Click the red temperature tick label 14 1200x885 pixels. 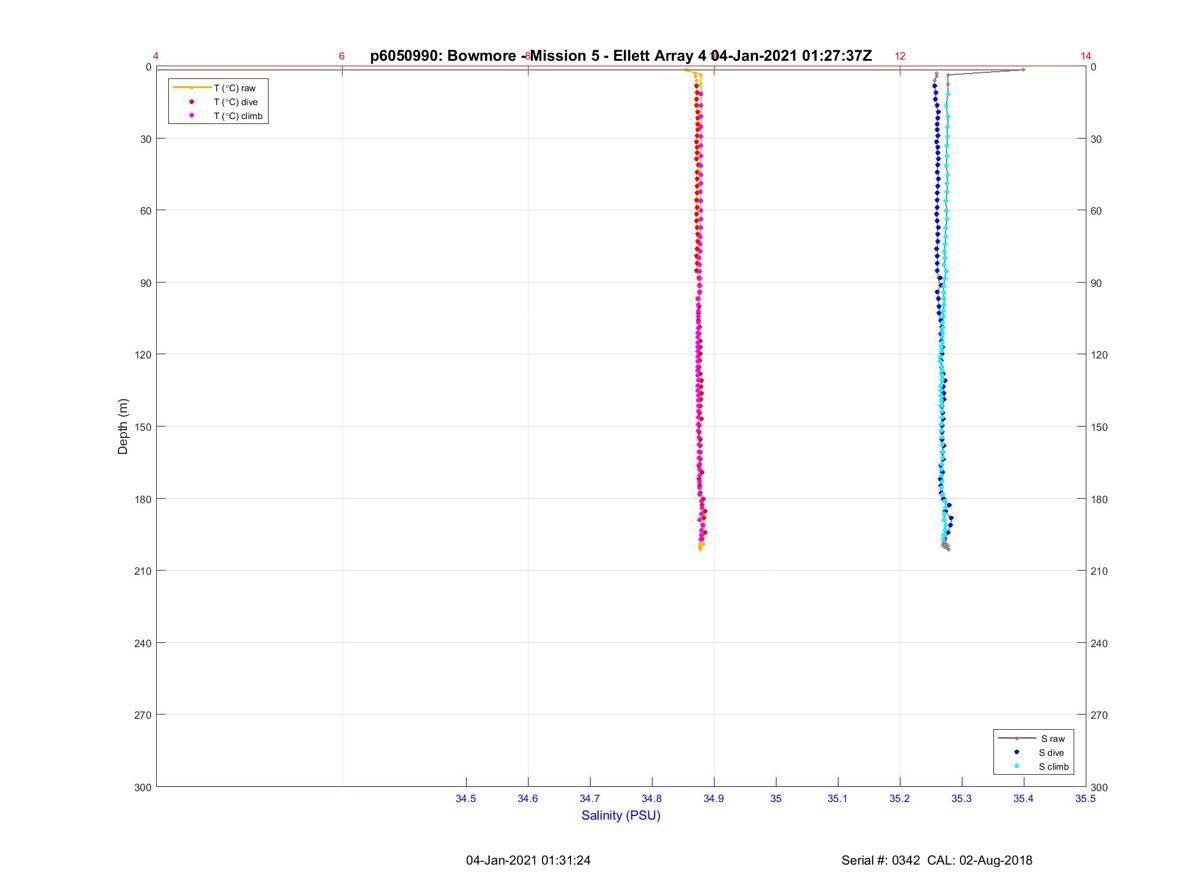[1086, 56]
